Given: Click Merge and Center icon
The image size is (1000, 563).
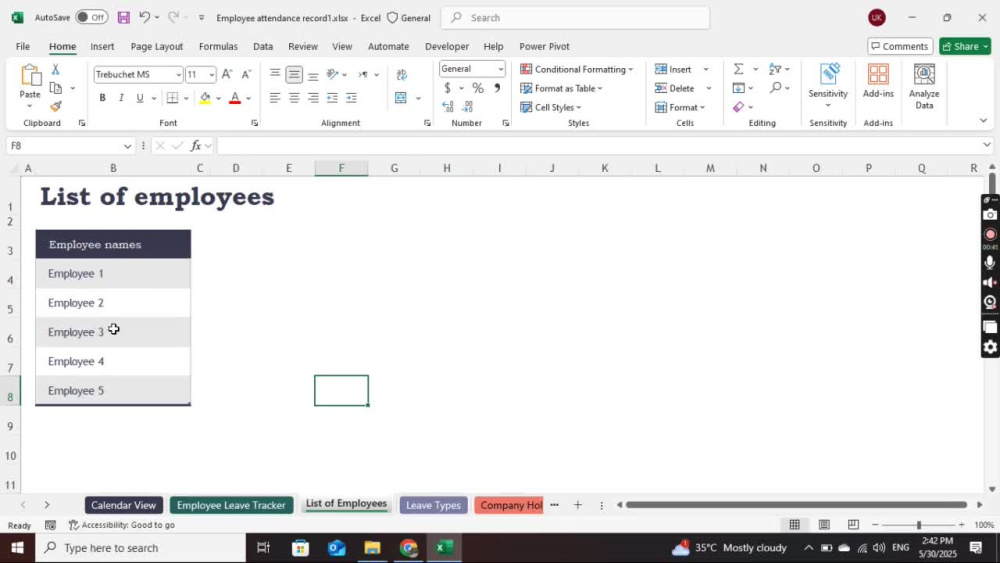Looking at the screenshot, I should point(401,98).
